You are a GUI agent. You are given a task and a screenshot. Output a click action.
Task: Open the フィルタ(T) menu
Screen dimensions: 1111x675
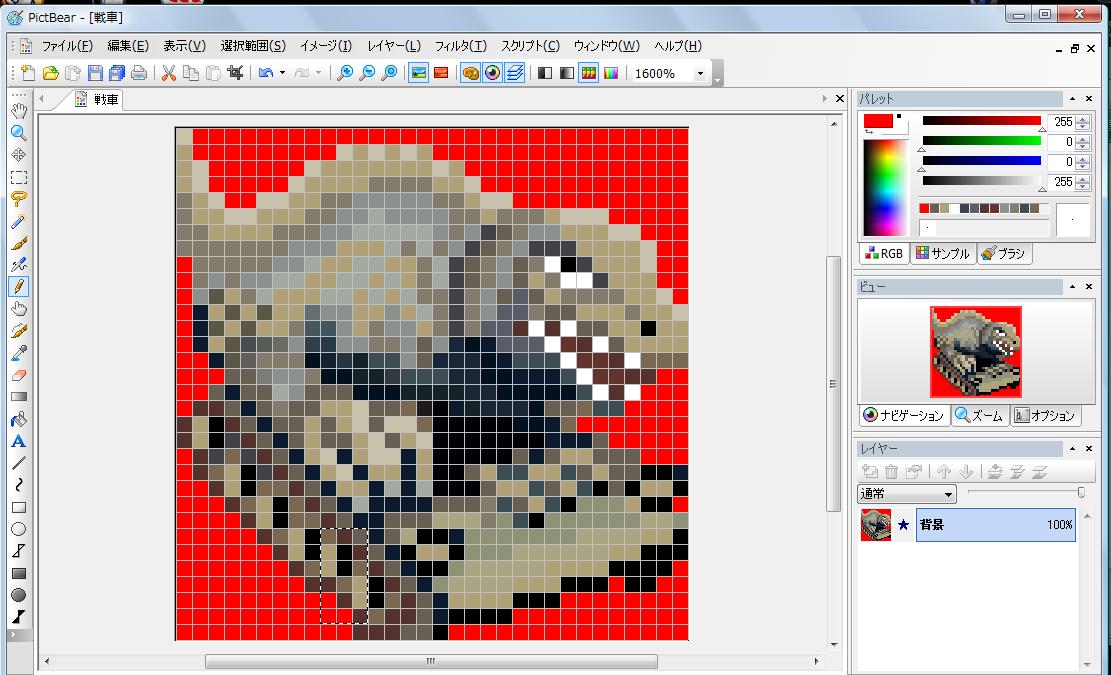pyautogui.click(x=461, y=46)
